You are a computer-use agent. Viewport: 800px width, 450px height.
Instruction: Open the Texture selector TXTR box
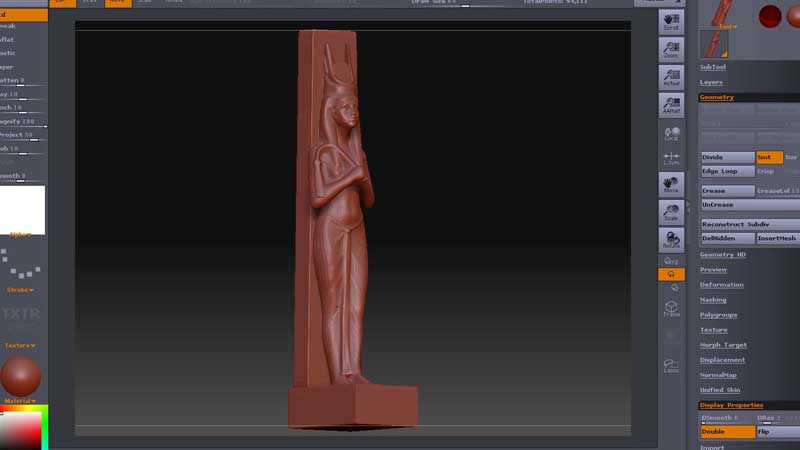click(x=20, y=313)
